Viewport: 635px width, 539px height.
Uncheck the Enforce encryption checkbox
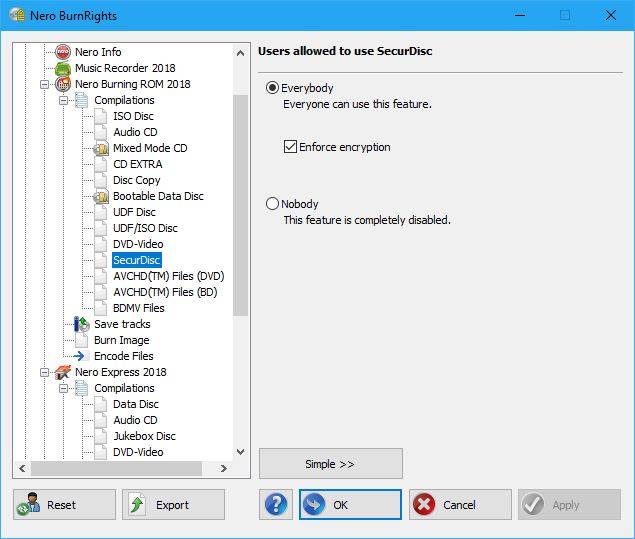click(x=290, y=147)
